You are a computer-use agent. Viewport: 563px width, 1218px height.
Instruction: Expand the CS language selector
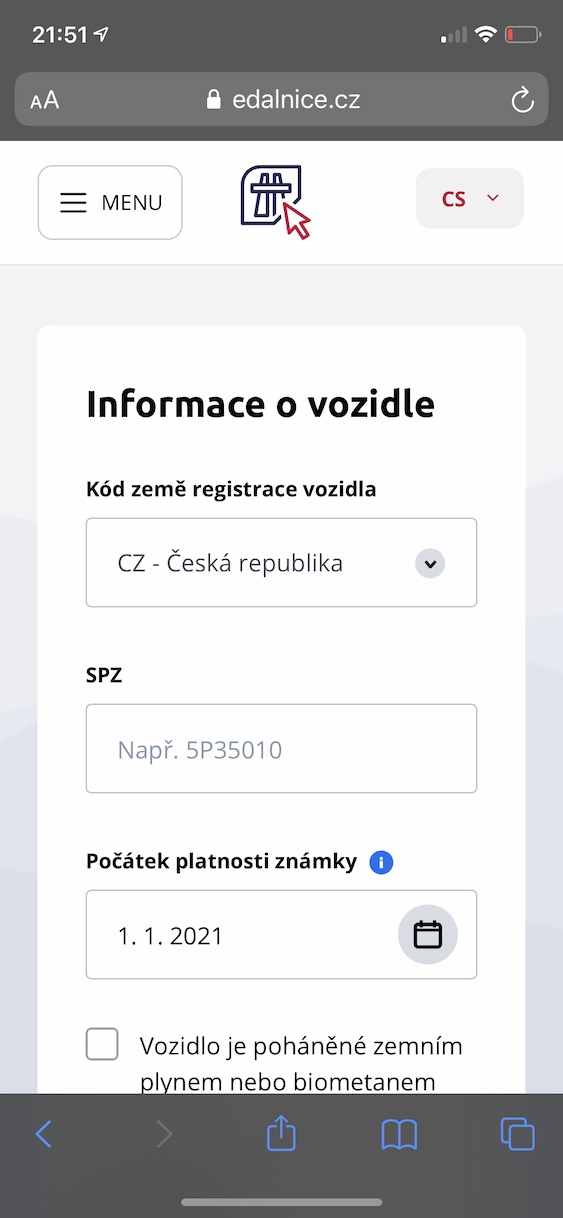[x=469, y=198]
